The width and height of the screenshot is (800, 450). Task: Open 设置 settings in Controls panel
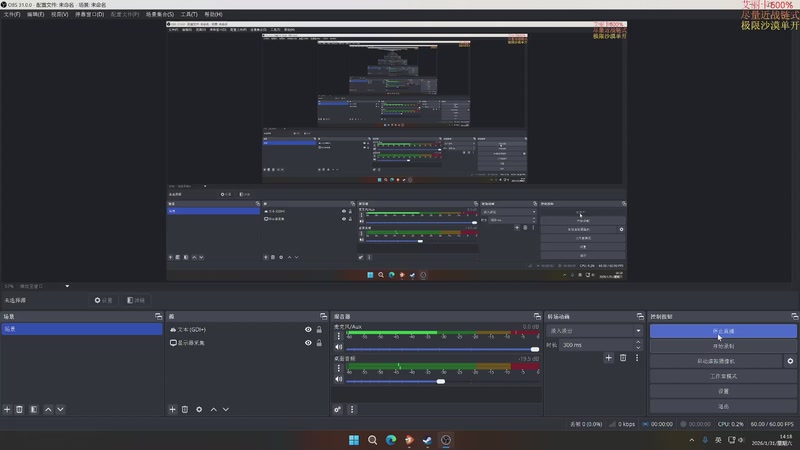(723, 391)
